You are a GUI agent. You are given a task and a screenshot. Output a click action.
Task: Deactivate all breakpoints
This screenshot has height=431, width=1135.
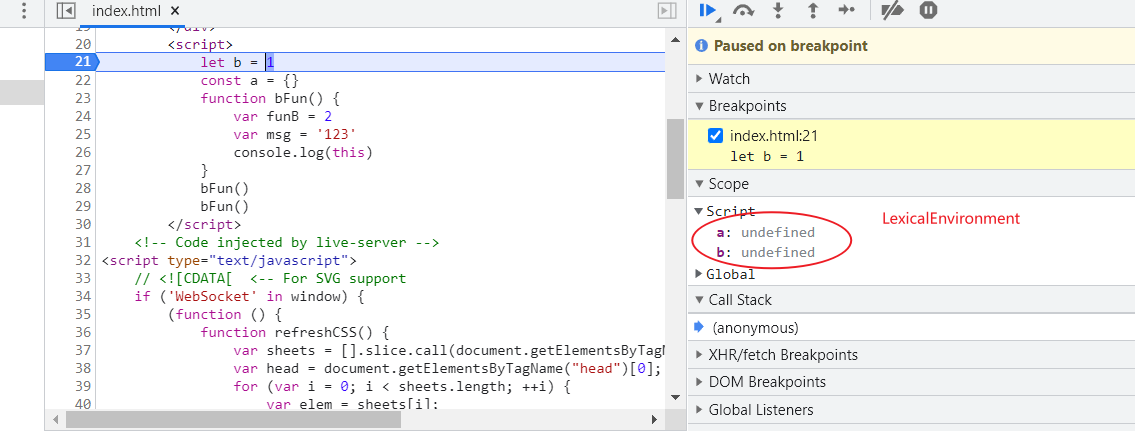893,10
